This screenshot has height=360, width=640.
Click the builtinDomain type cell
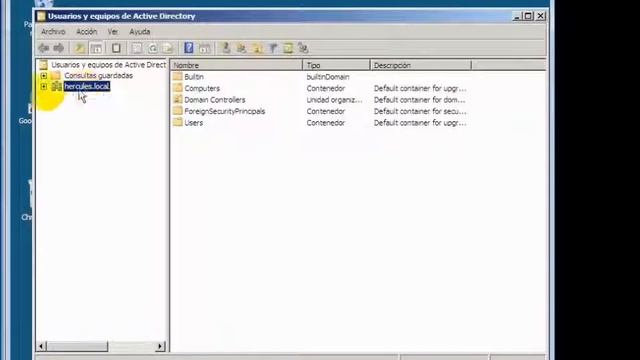[x=328, y=77]
